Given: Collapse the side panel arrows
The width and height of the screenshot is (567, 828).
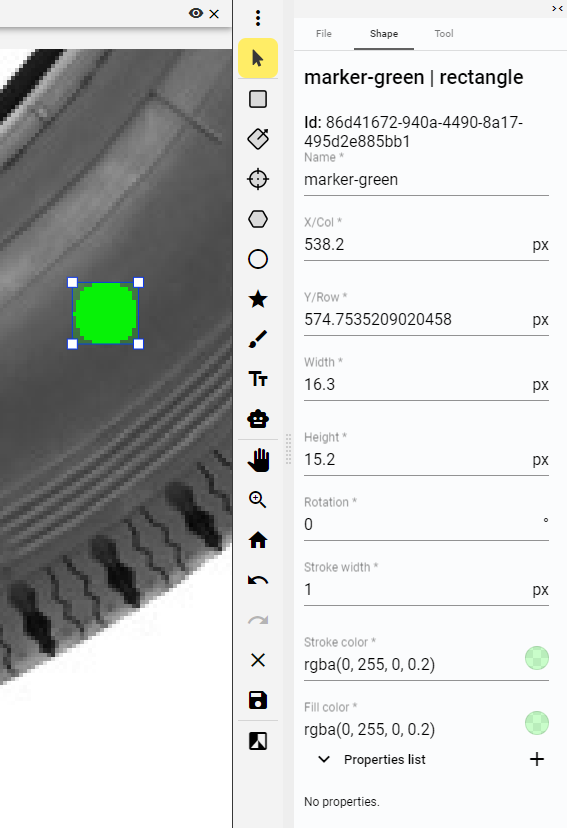Looking at the screenshot, I should [557, 8].
